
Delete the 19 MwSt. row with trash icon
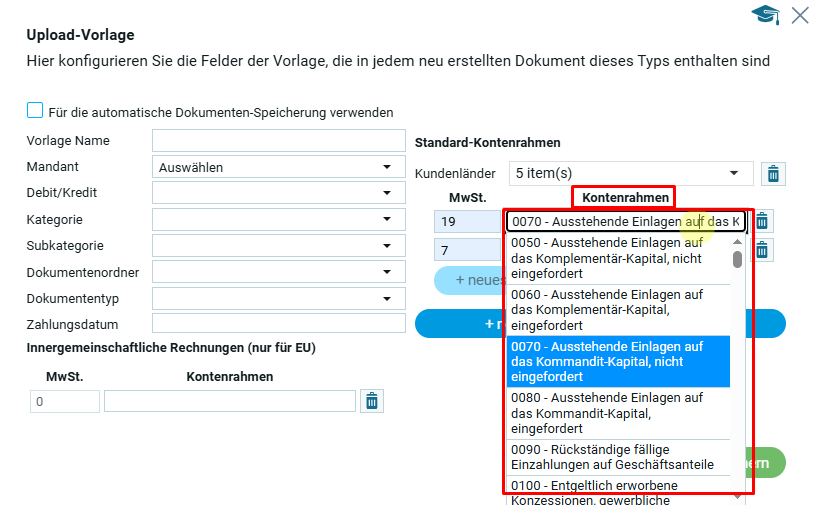click(x=762, y=221)
